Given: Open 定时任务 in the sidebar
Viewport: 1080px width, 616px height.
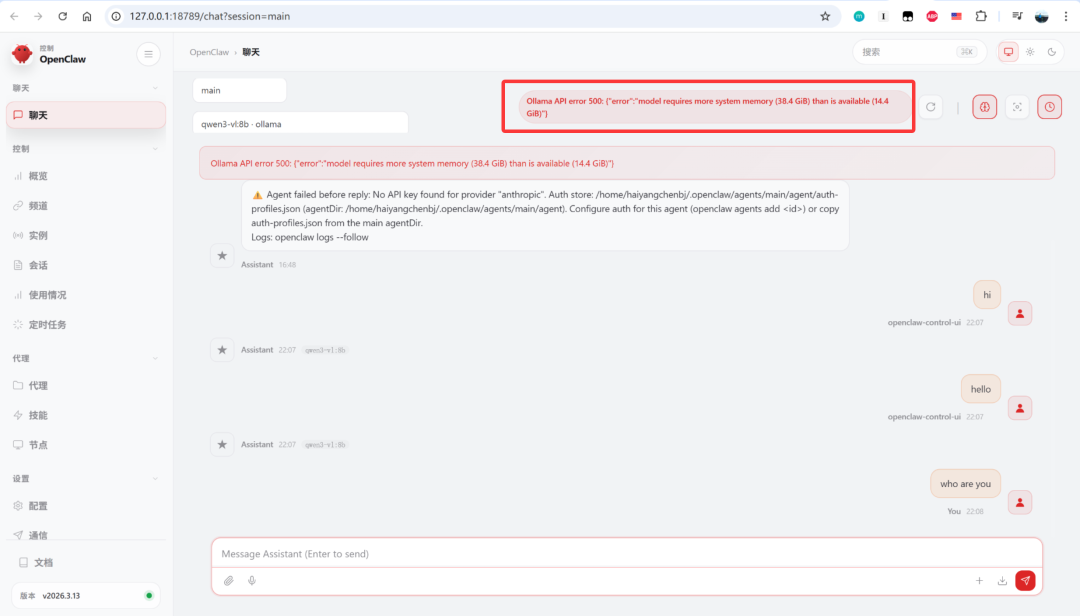Looking at the screenshot, I should coord(86,324).
